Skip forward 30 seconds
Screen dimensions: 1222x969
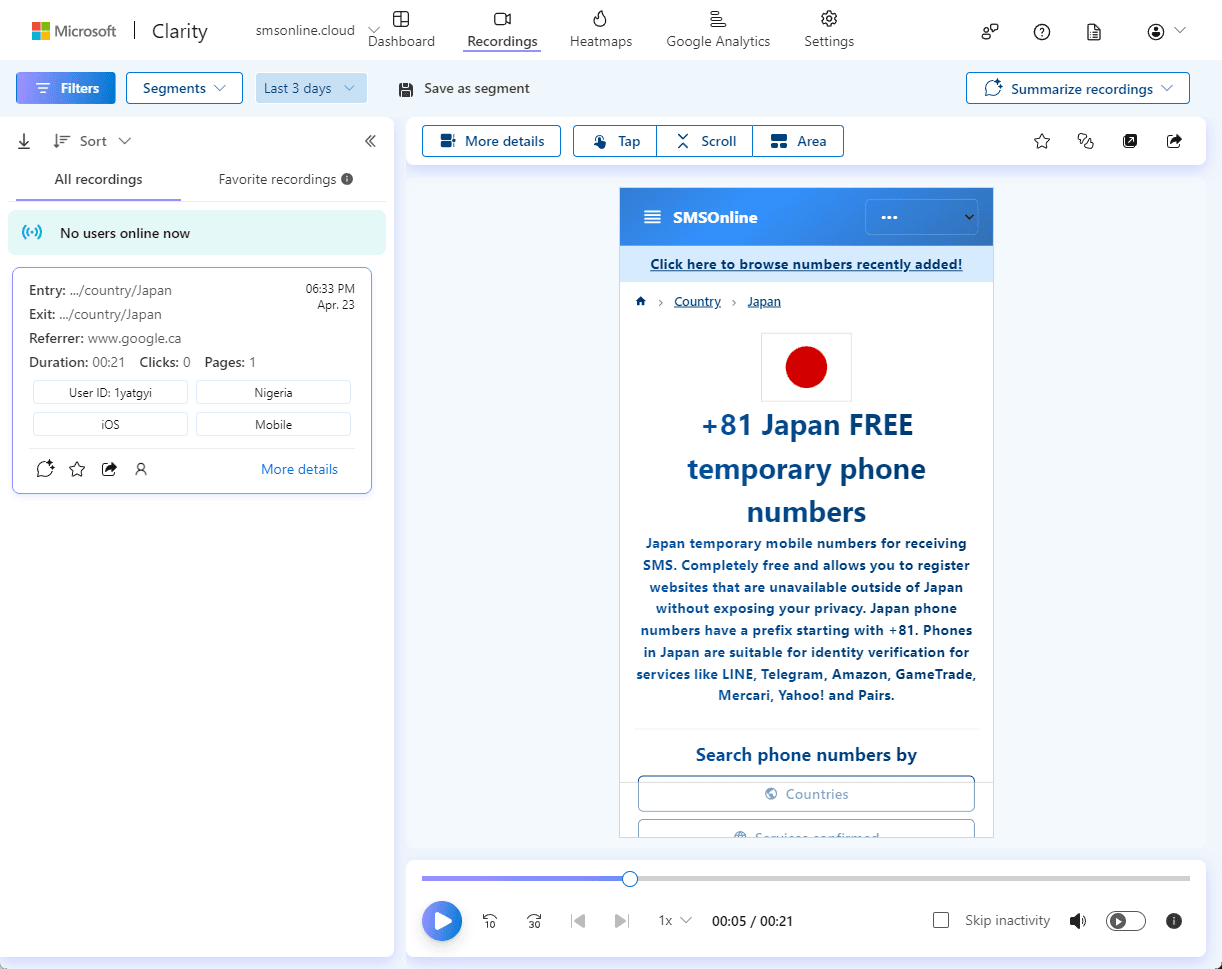[534, 921]
